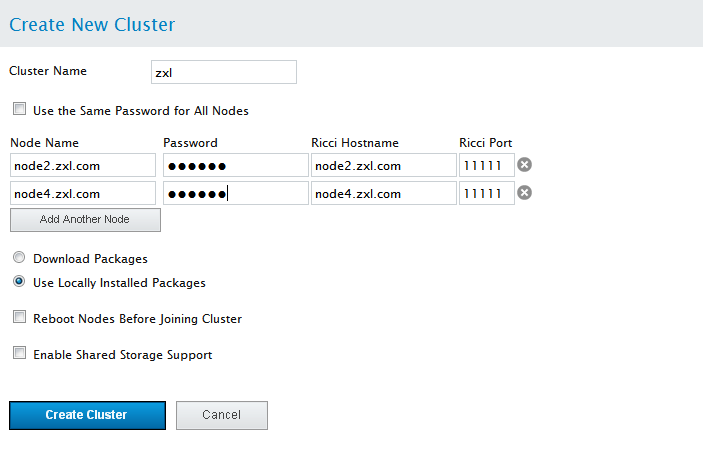Click Add Another Node button

point(85,220)
